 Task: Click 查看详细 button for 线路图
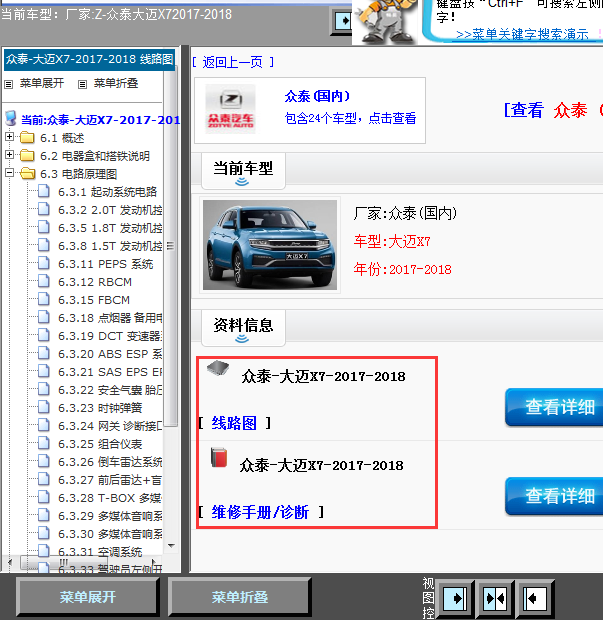tap(554, 407)
